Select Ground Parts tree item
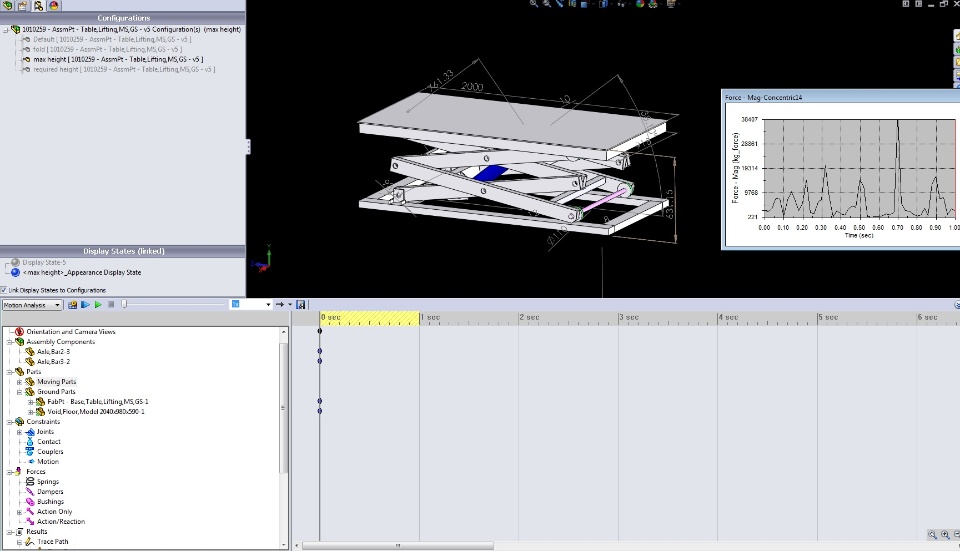 click(x=56, y=392)
